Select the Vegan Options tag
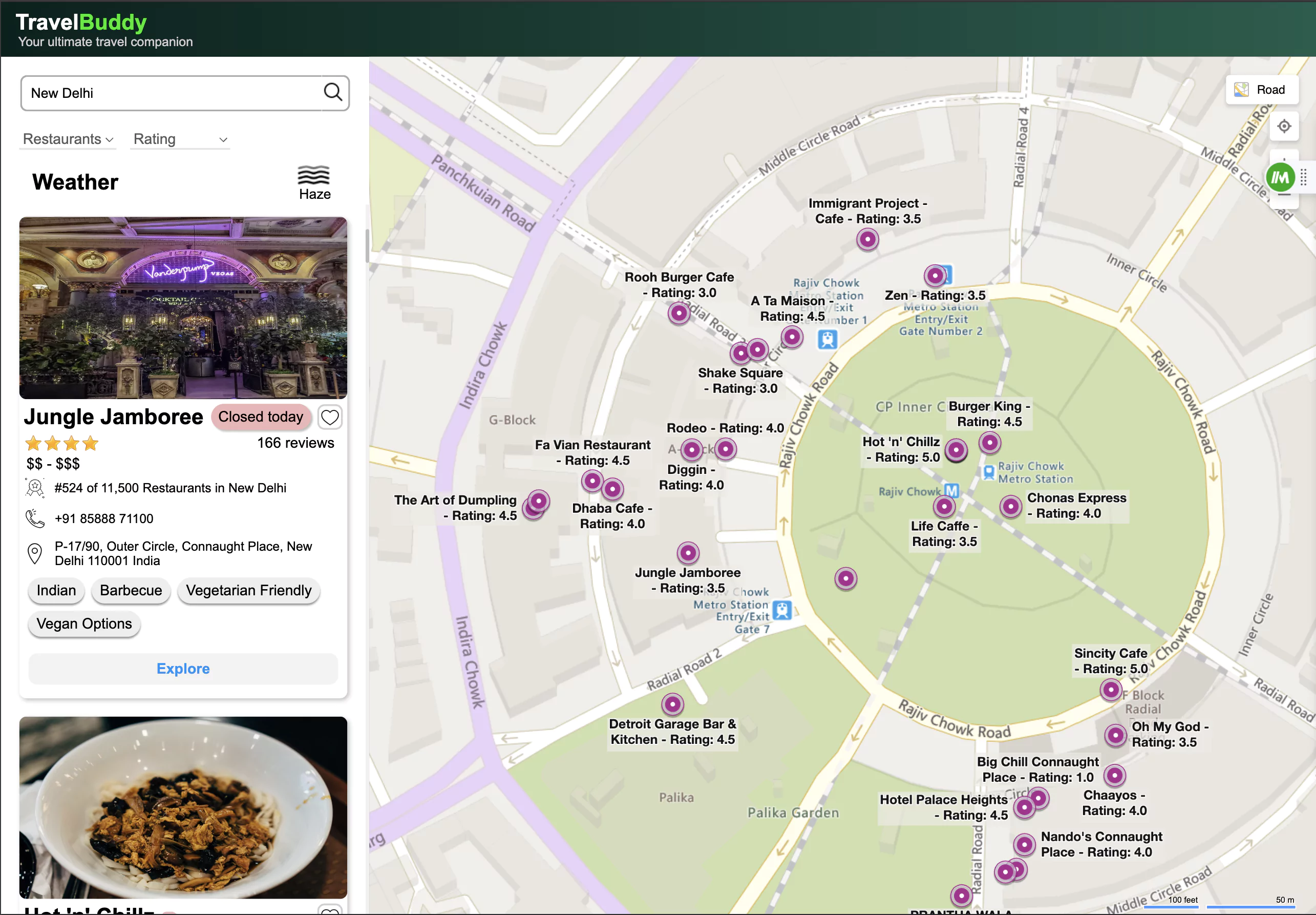The image size is (1316, 915). 84,624
